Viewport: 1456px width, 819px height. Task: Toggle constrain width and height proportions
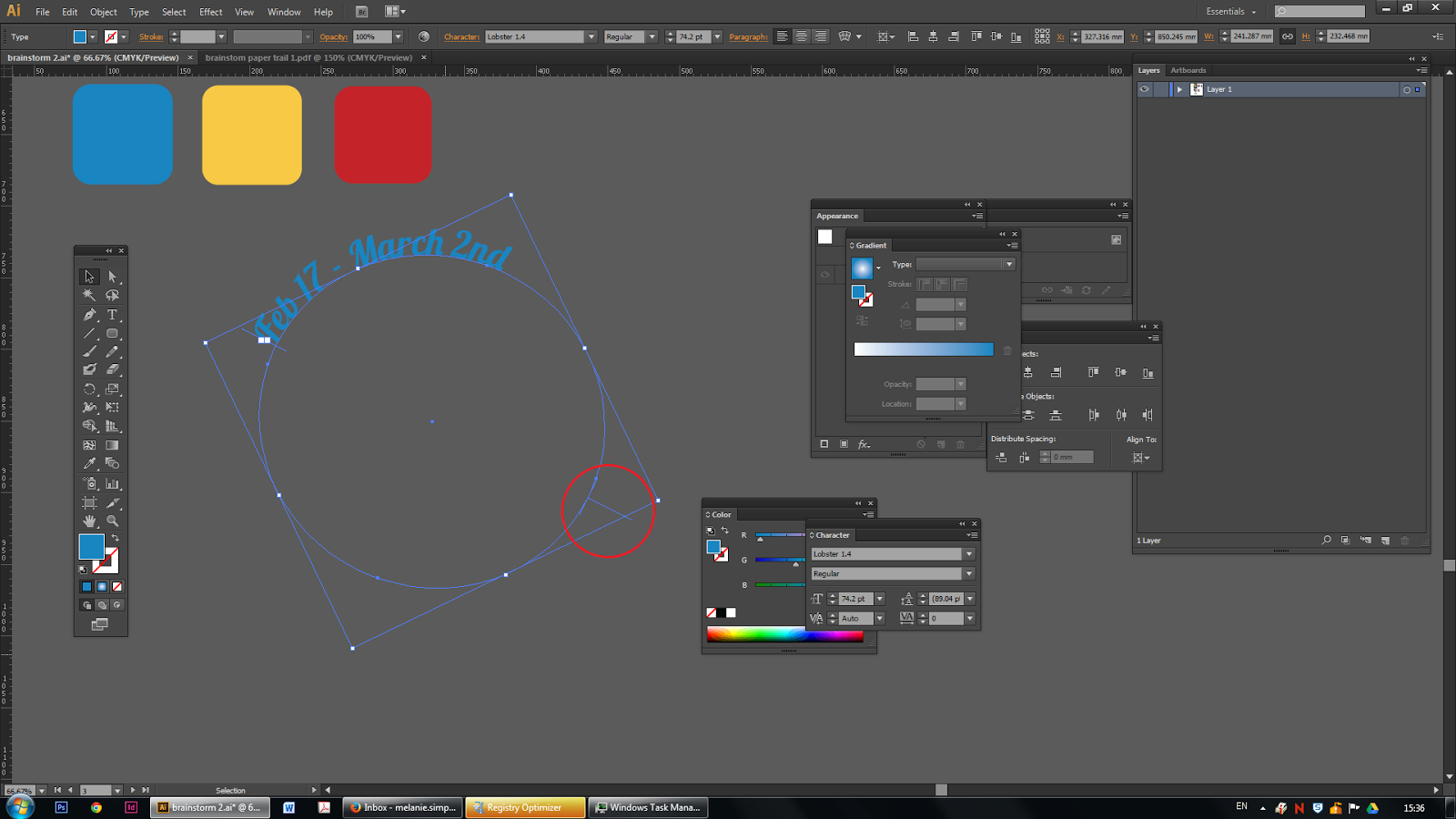click(1288, 36)
